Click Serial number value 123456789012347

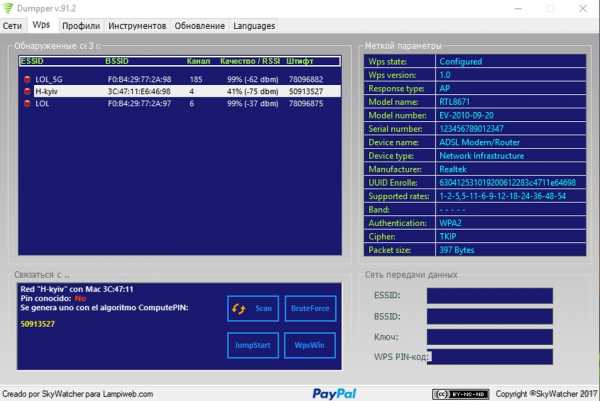coord(471,129)
